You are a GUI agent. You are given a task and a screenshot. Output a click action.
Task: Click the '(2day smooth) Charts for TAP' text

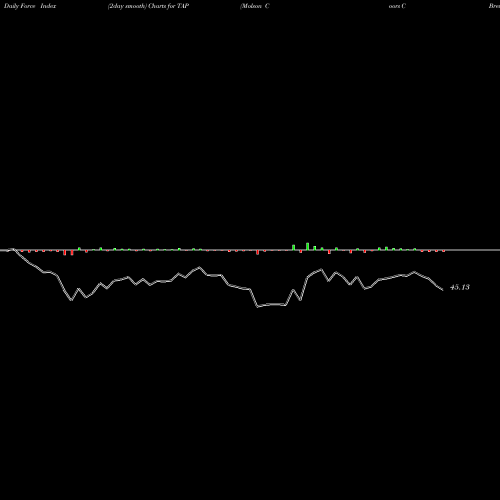click(148, 6)
